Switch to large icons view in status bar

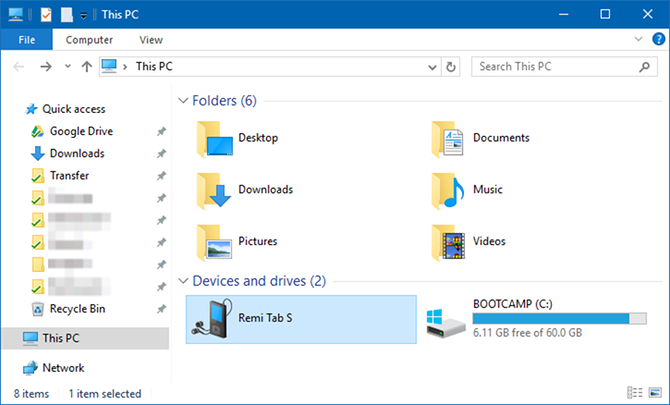(x=655, y=392)
